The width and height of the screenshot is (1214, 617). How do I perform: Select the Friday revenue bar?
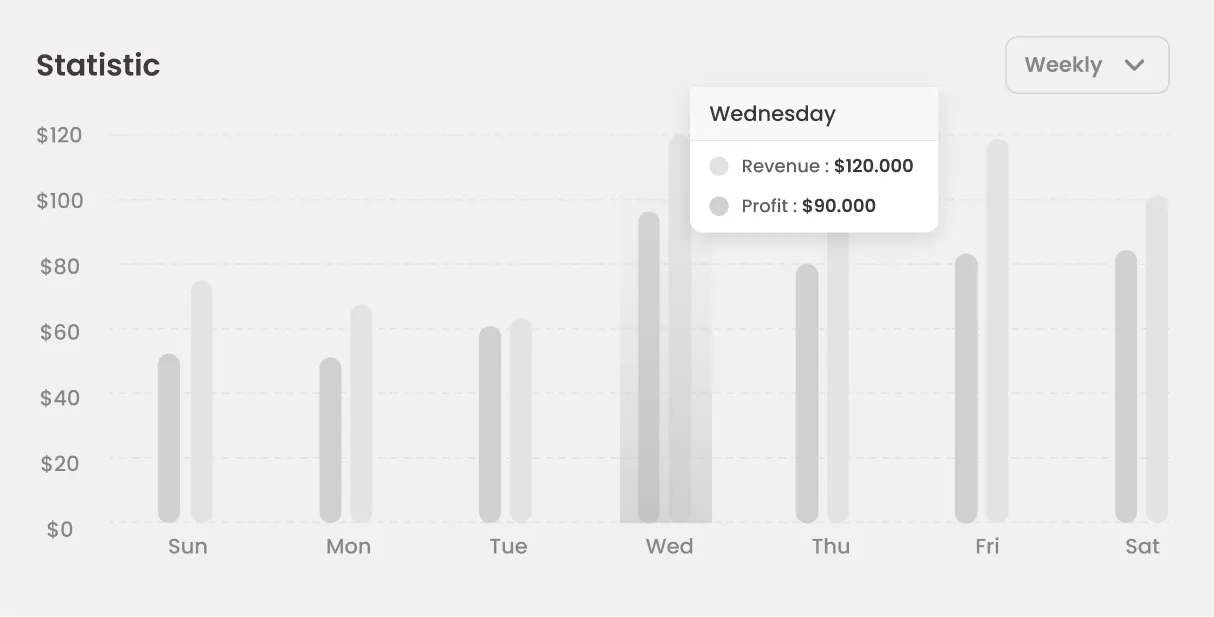[997, 330]
